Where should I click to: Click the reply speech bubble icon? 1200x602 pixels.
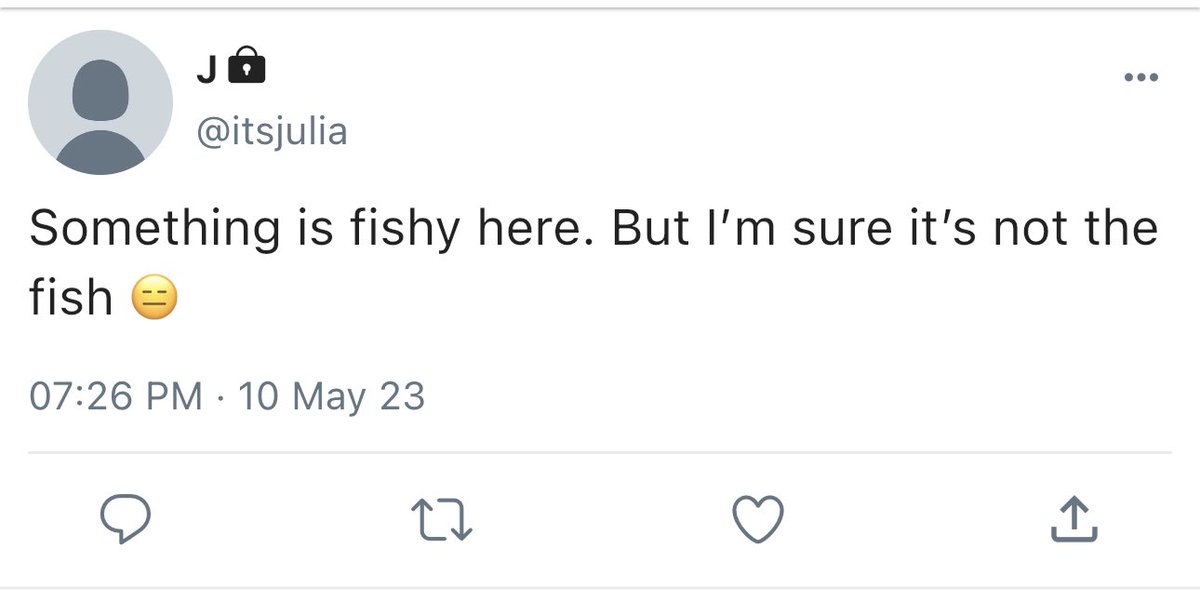(x=125, y=518)
